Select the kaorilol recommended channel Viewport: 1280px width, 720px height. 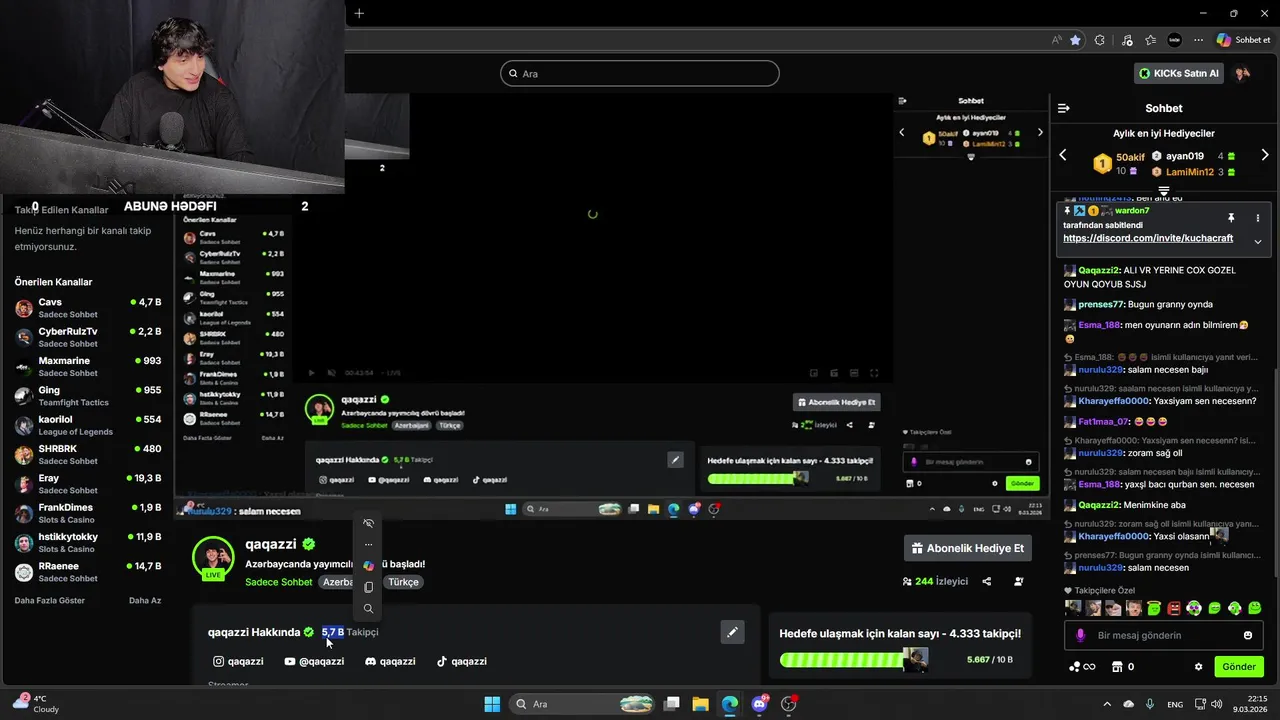pos(88,425)
